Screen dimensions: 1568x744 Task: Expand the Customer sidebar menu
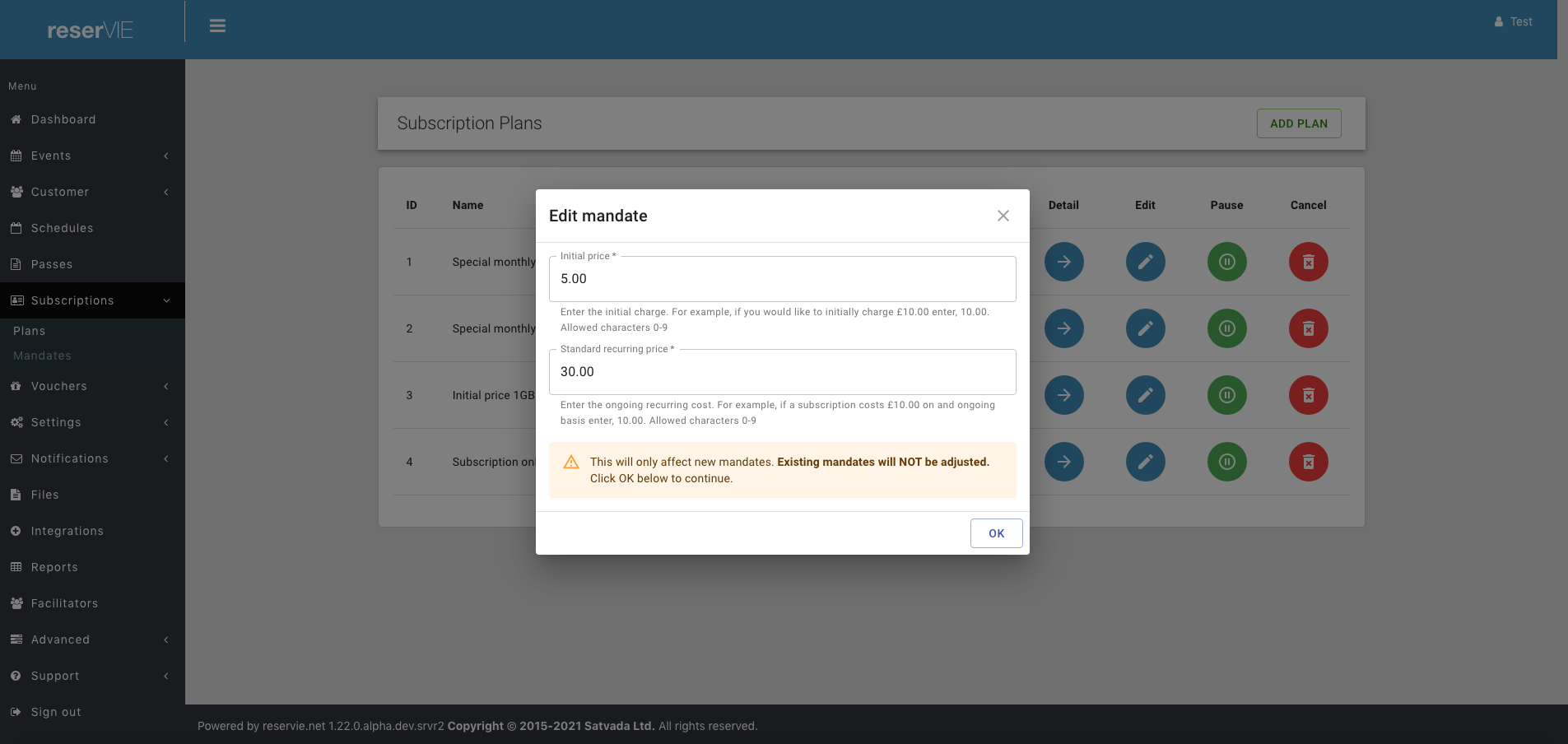click(x=91, y=192)
